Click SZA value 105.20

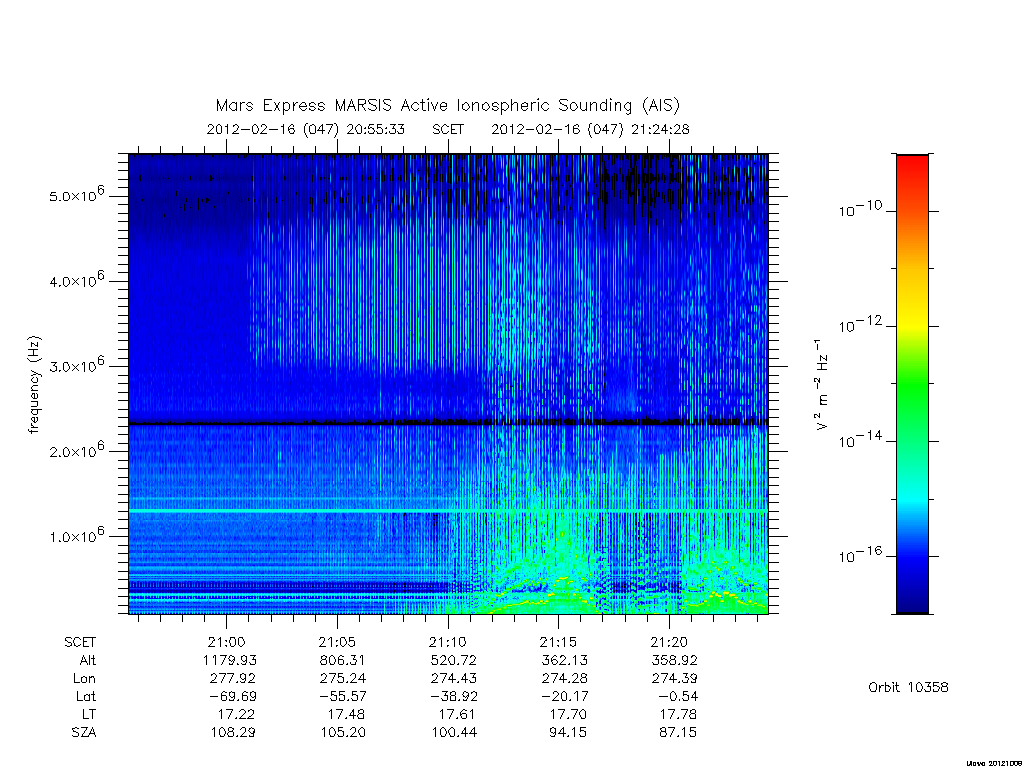click(x=342, y=733)
